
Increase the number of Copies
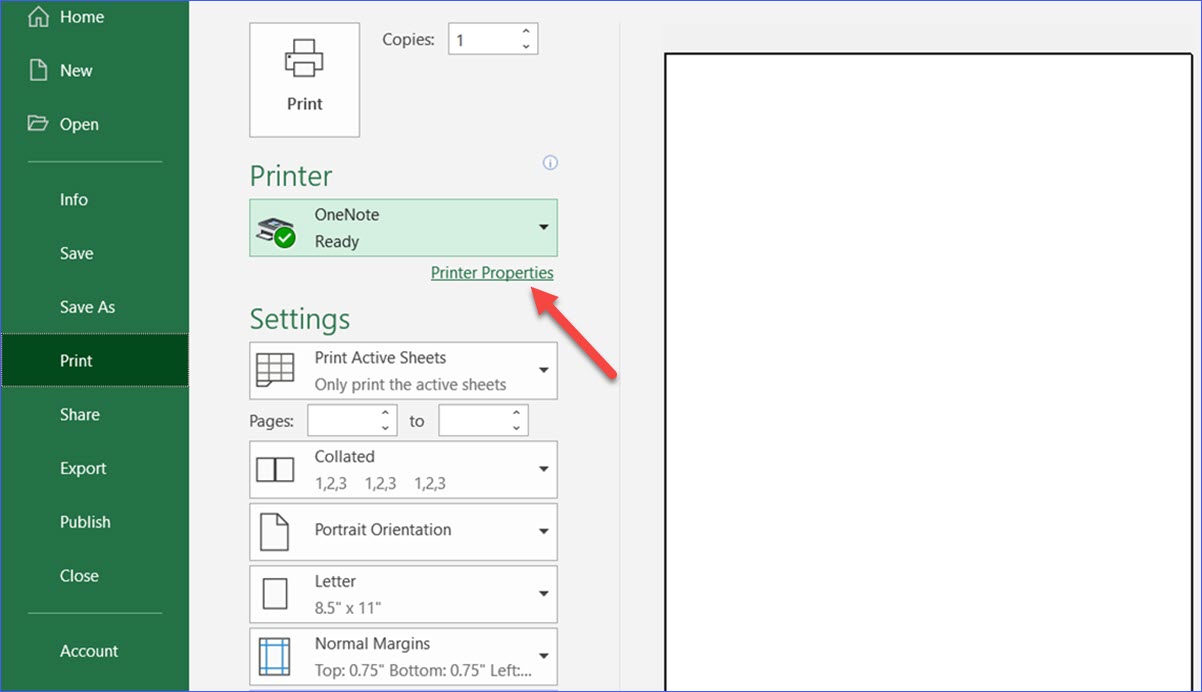click(526, 32)
